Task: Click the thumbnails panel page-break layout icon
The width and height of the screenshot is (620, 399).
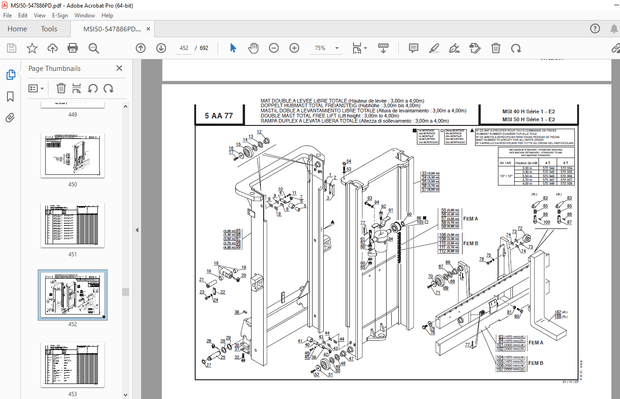Action: coord(77,88)
